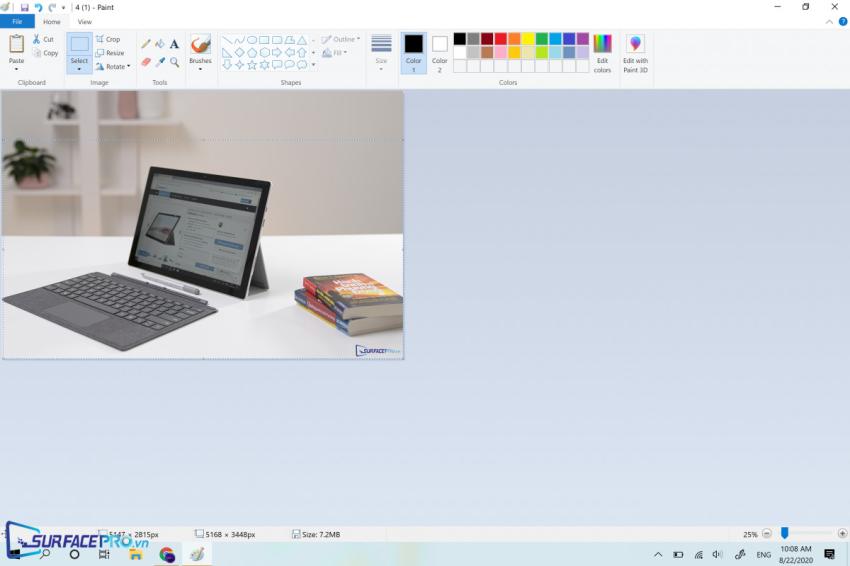Open the Paste dropdown arrow
Viewport: 850px width, 566px height.
coord(16,69)
